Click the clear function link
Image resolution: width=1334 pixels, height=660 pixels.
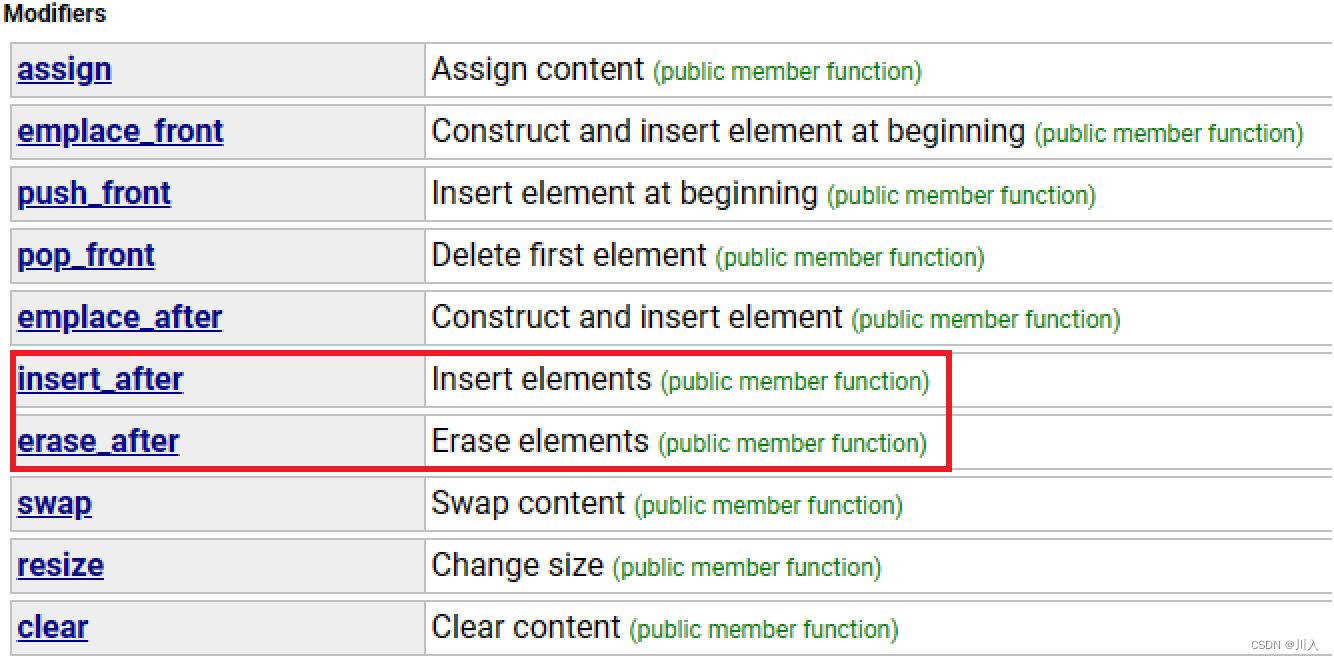pos(52,628)
